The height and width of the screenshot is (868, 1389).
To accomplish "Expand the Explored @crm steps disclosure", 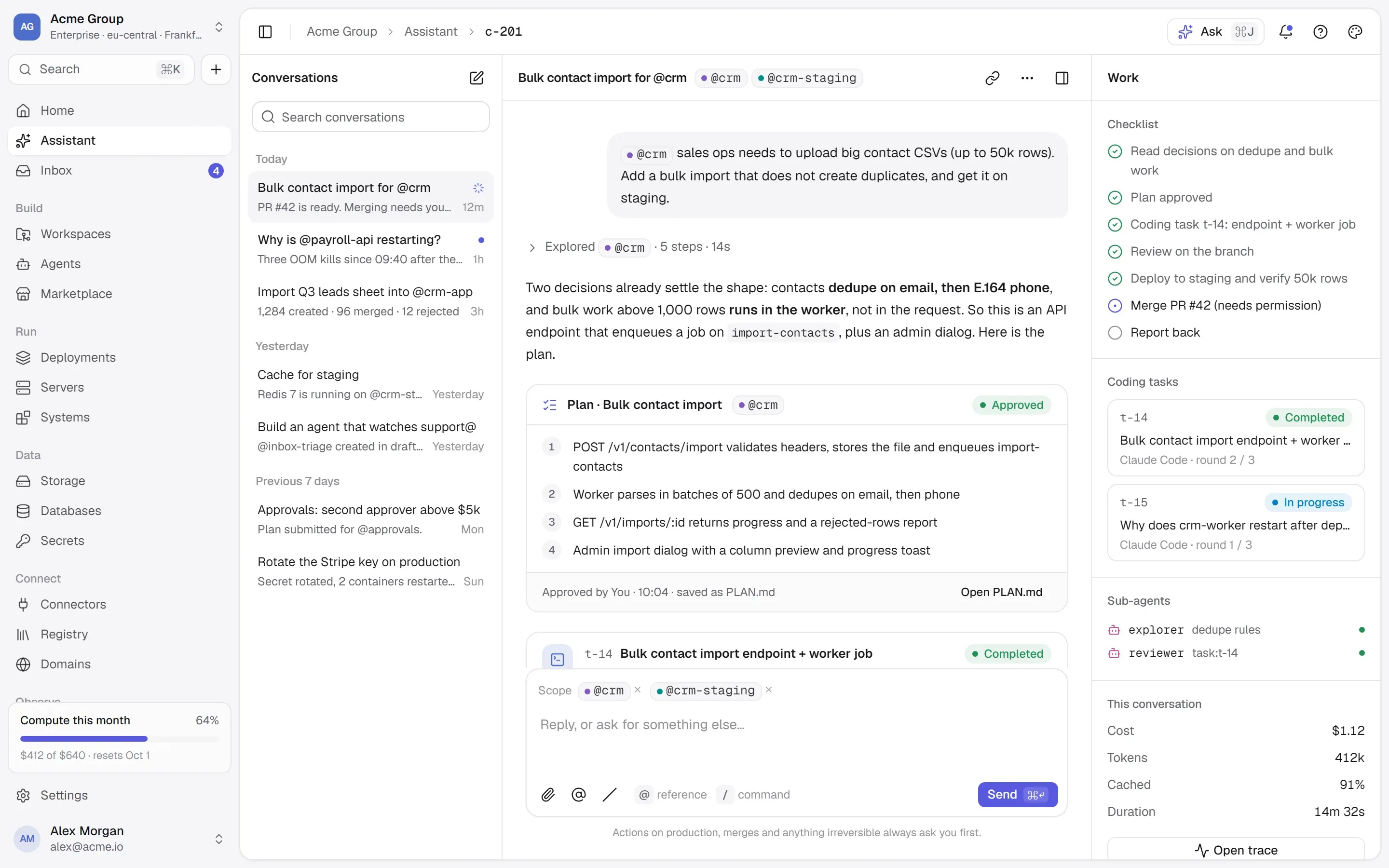I will coord(532,247).
